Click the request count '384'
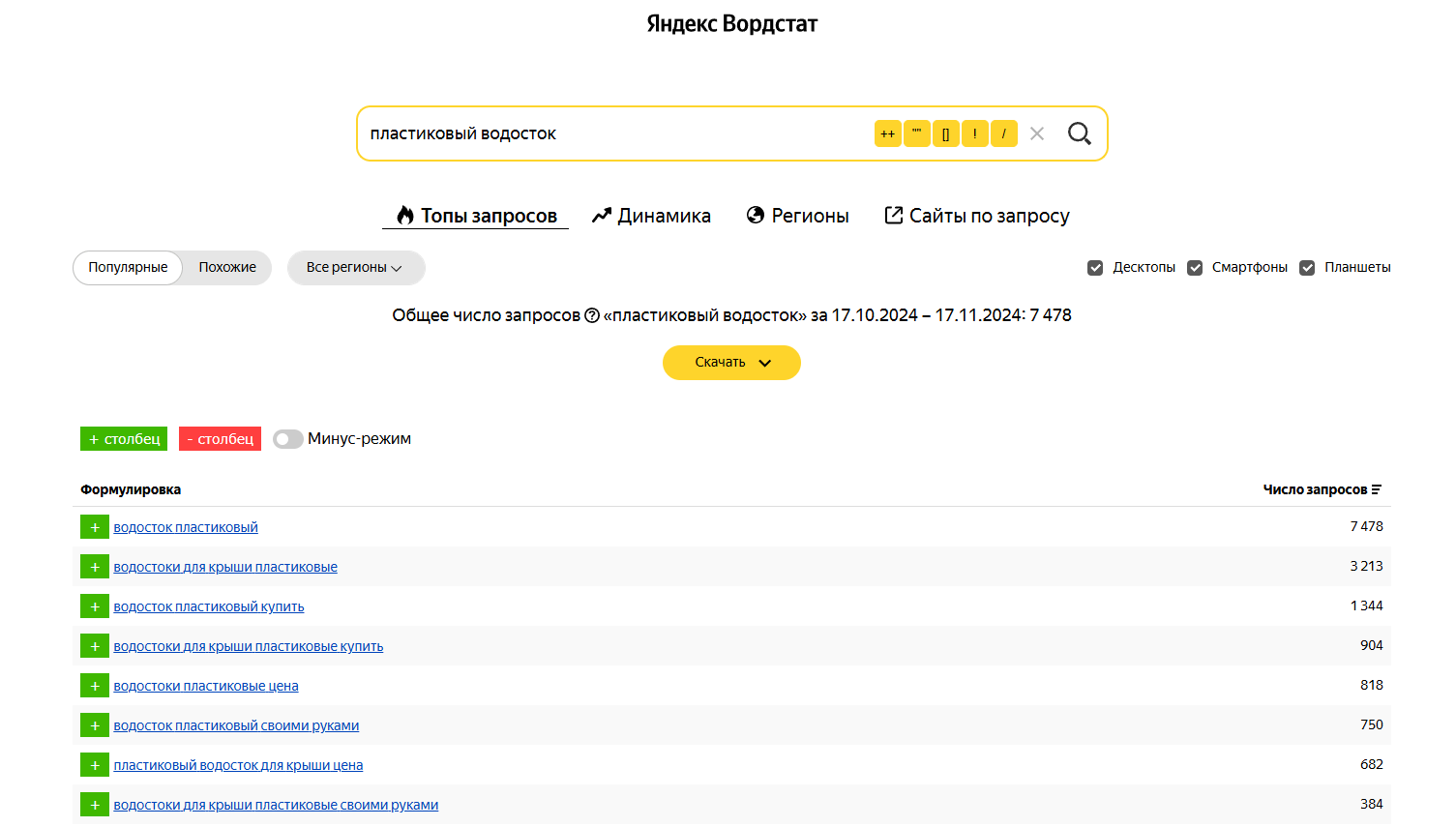This screenshot has height=827, width=1456. tap(1372, 804)
